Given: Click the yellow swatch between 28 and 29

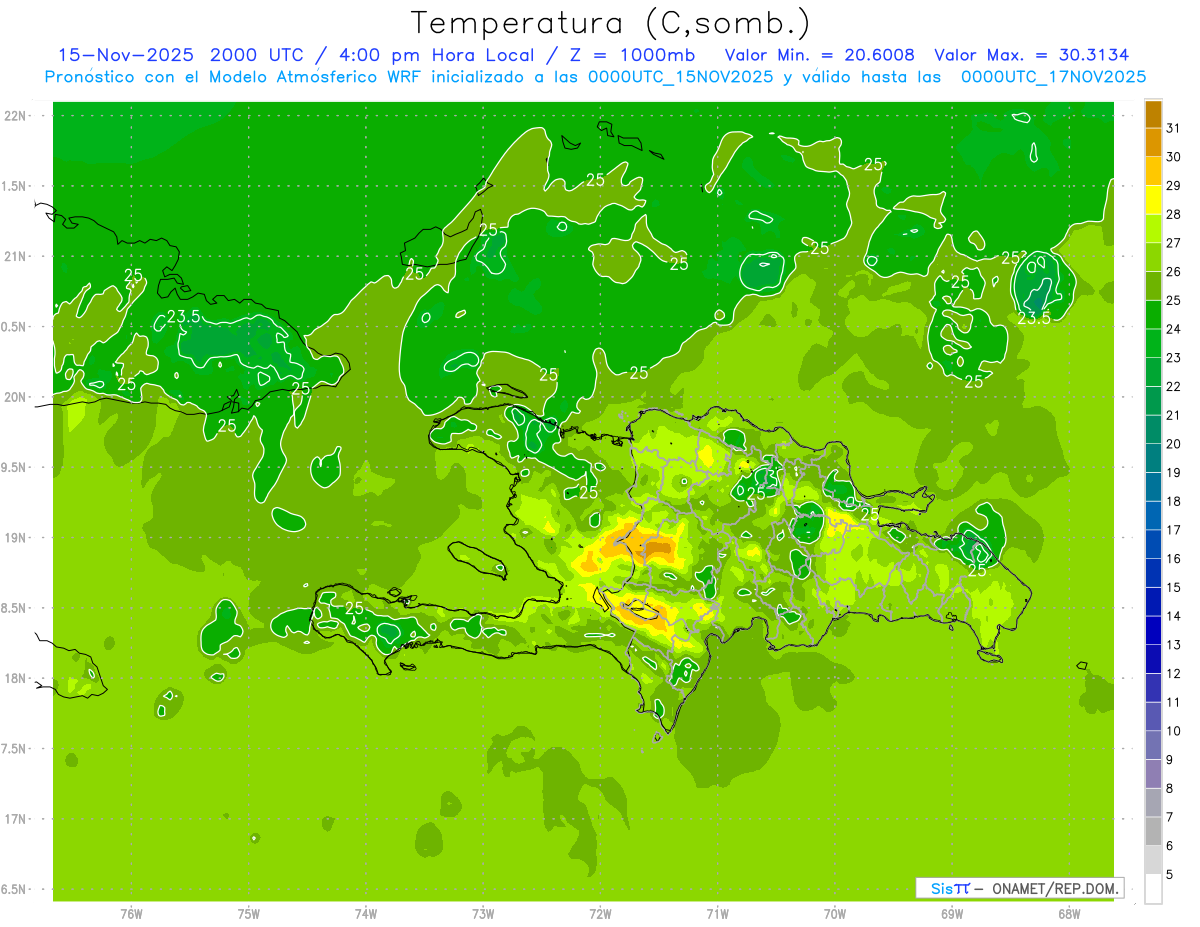Looking at the screenshot, I should click(x=1153, y=200).
